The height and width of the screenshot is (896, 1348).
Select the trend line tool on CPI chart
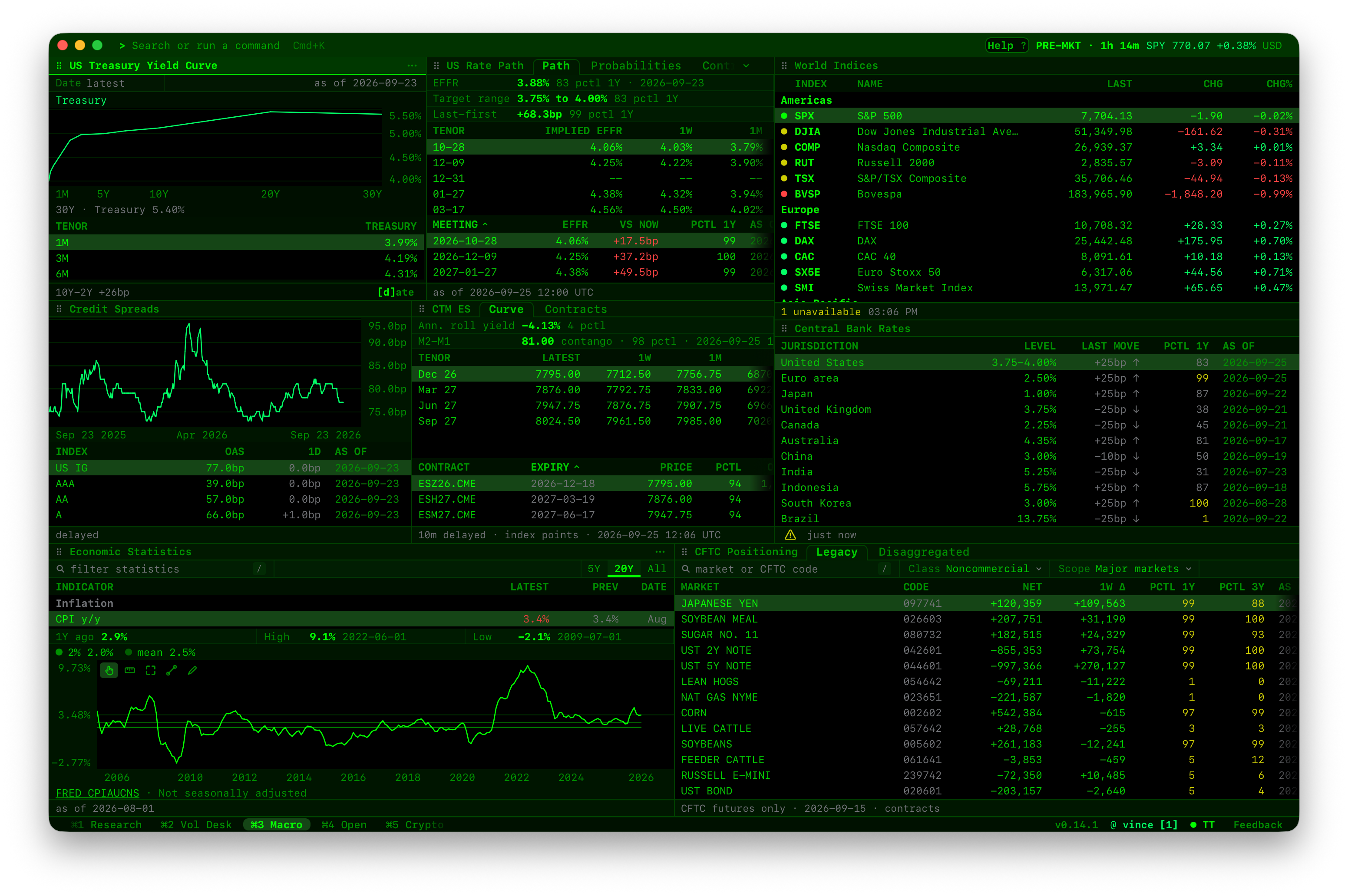[172, 670]
